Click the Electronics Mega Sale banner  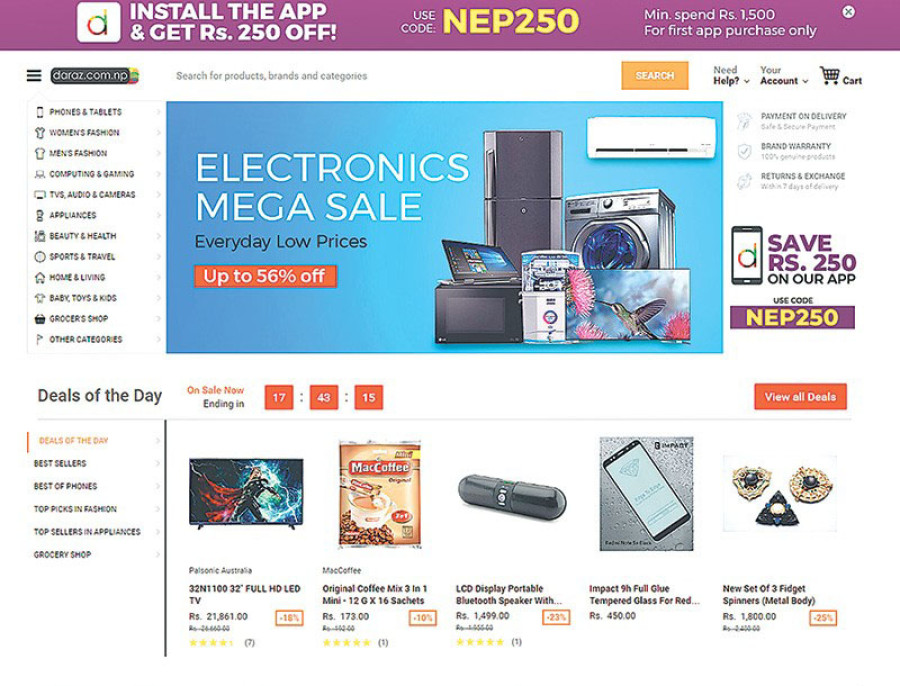point(444,227)
